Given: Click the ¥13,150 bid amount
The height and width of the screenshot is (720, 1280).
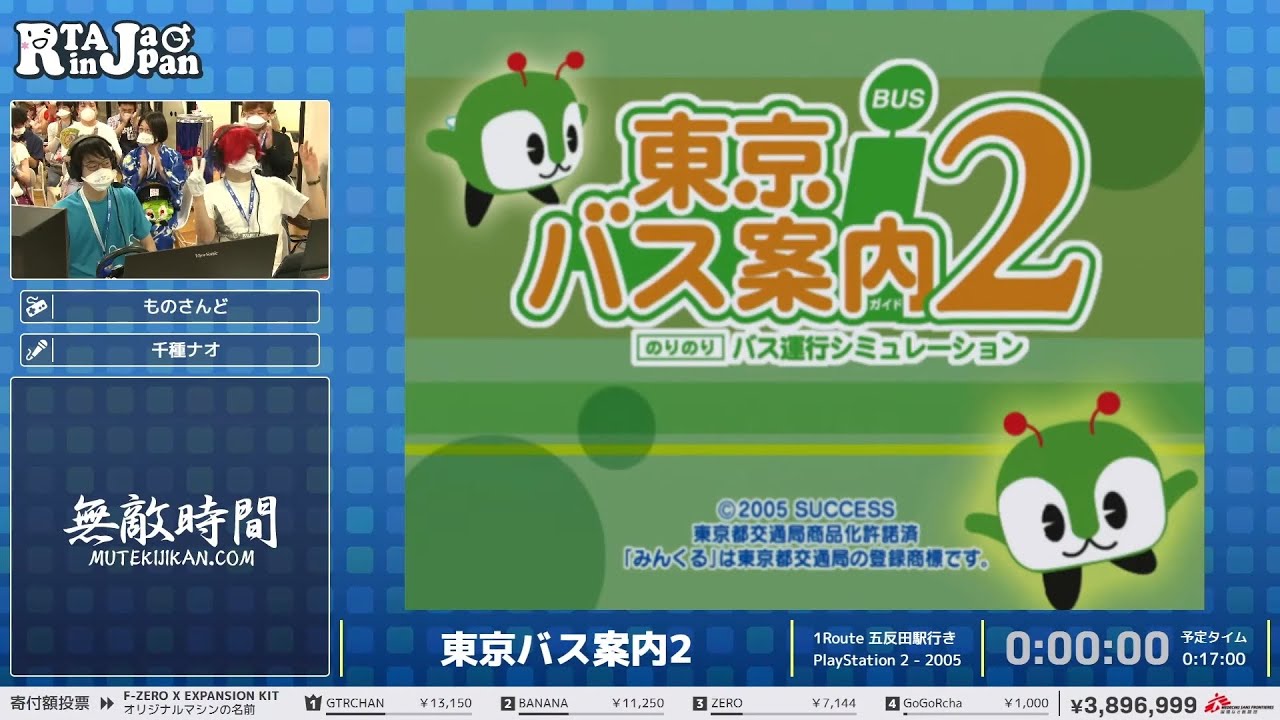Looking at the screenshot, I should (445, 703).
